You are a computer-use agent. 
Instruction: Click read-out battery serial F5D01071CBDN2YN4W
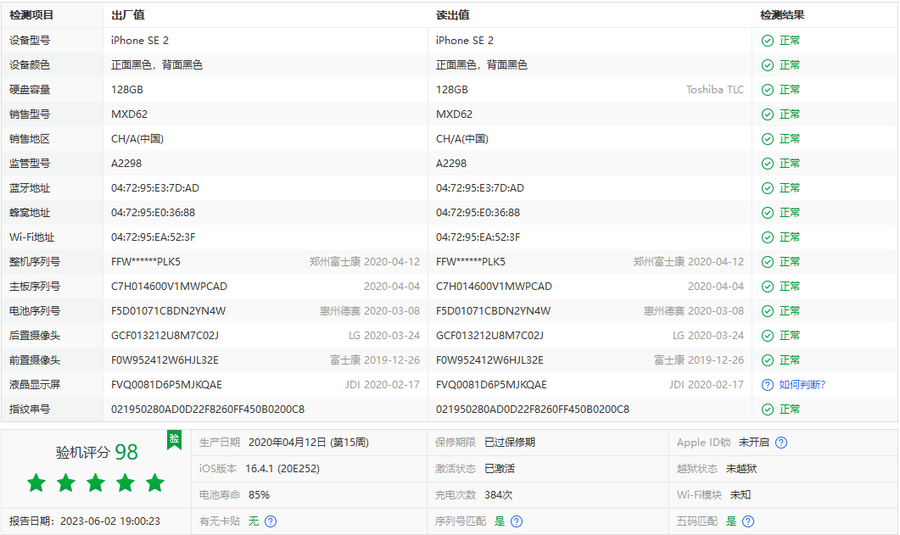[493, 311]
